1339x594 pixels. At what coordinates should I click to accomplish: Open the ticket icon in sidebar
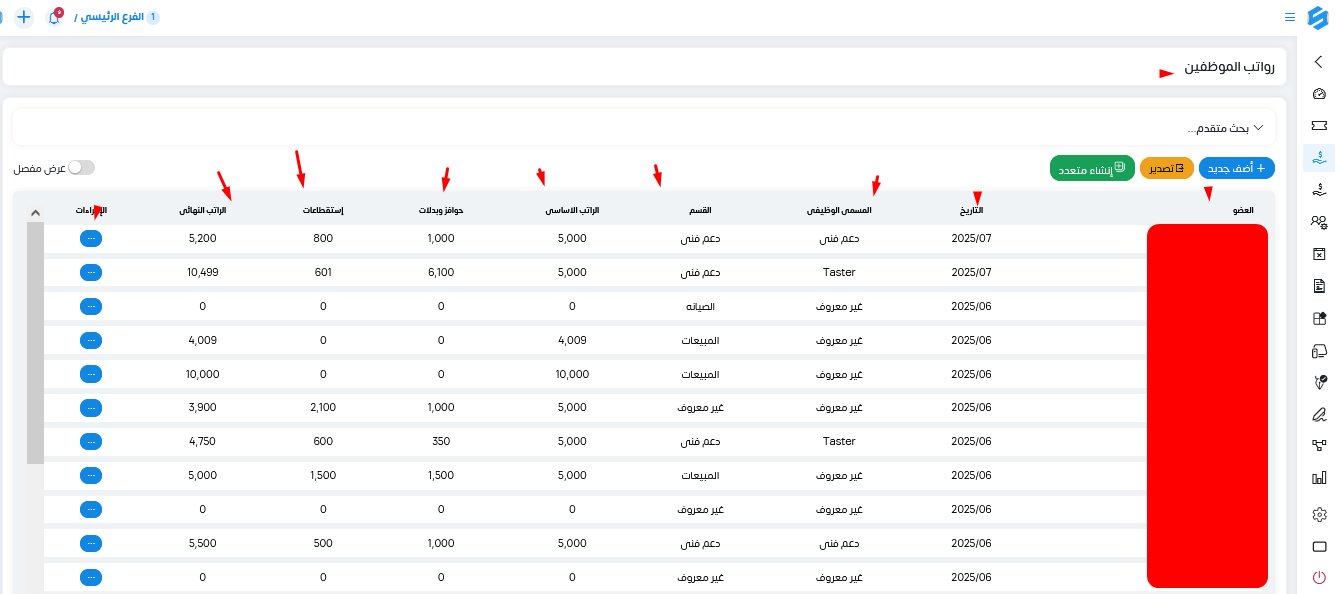1318,126
